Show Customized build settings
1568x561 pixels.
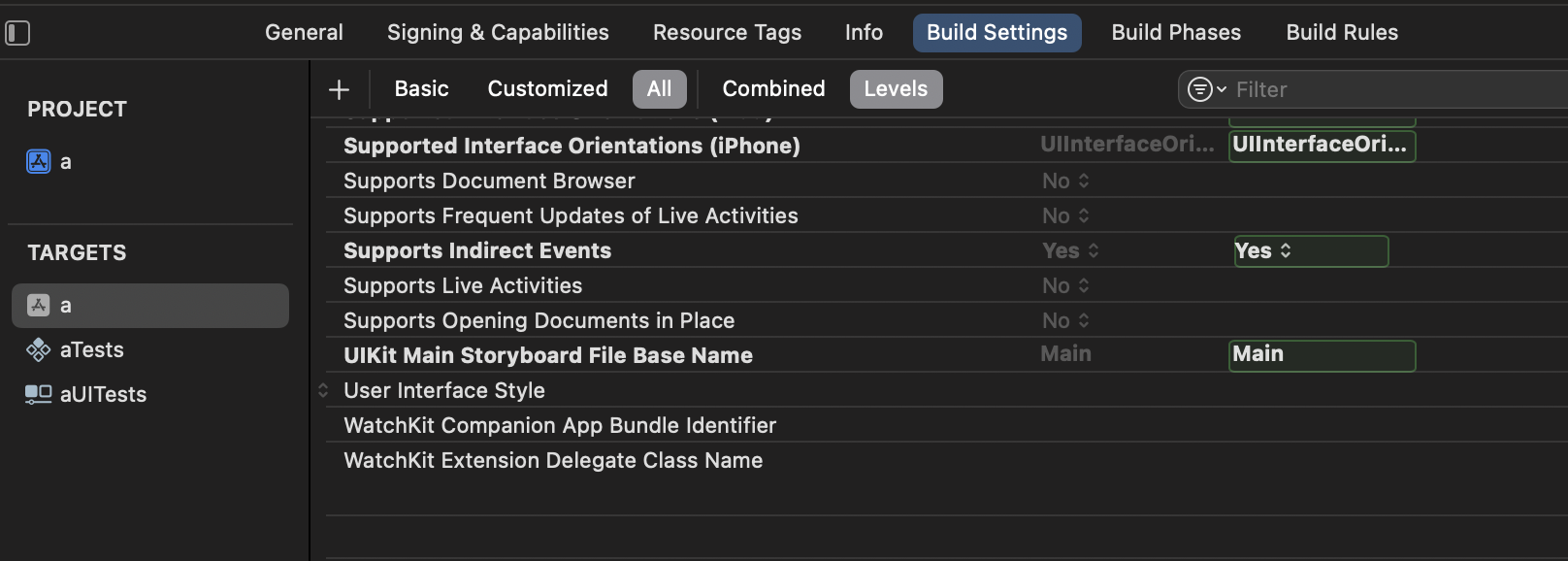tap(547, 89)
